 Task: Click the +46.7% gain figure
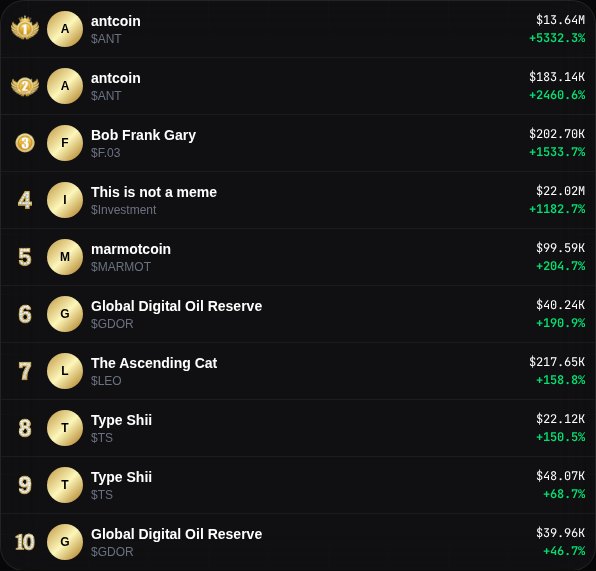coord(564,551)
